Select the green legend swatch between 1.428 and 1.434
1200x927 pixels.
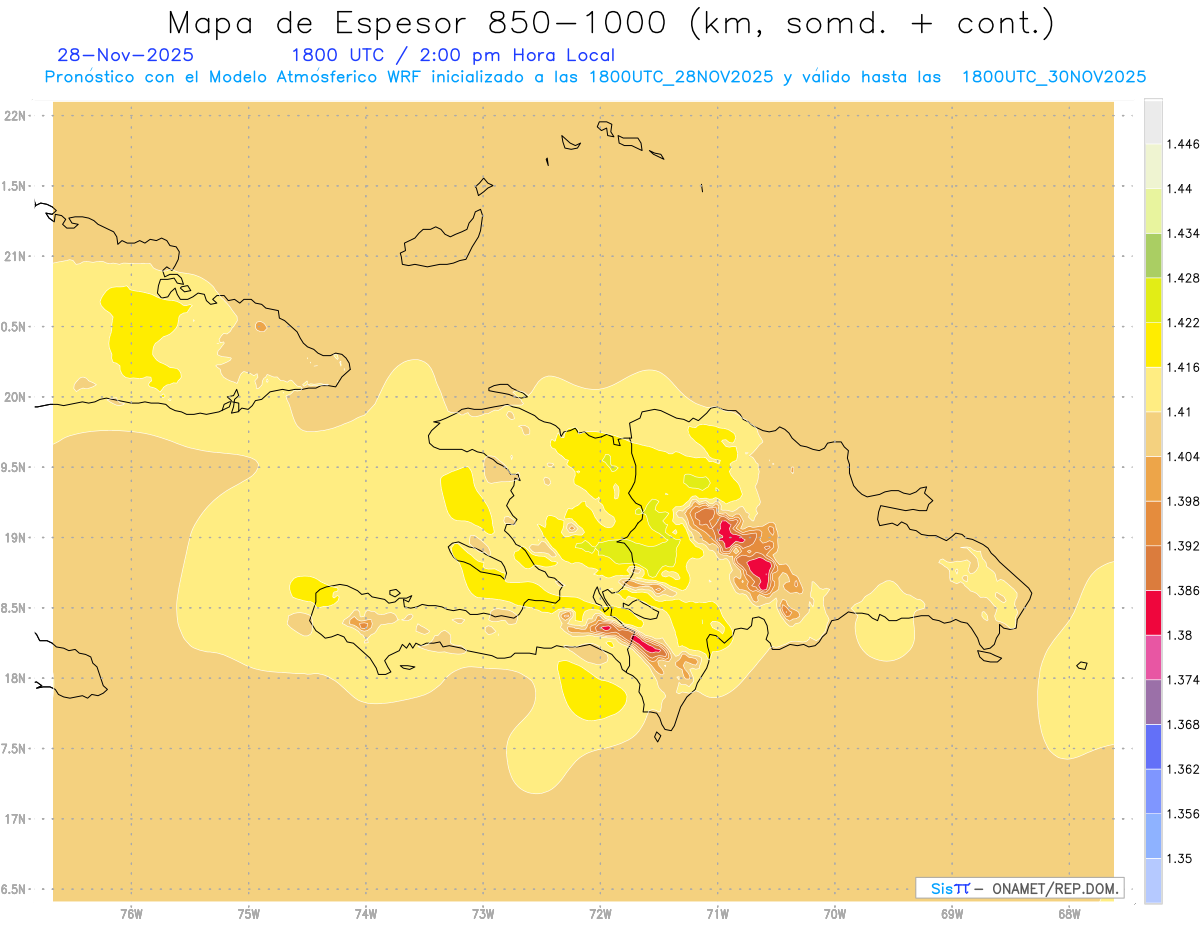coord(1153,255)
